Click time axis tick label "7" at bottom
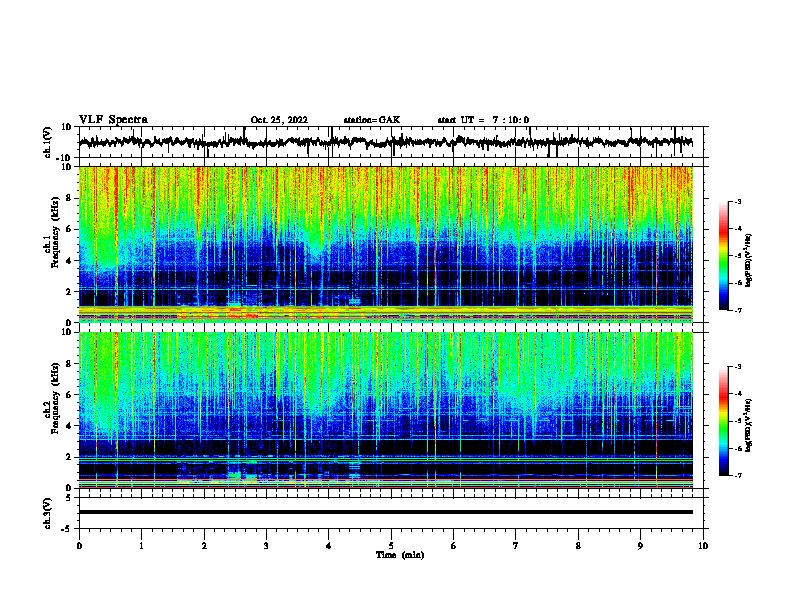This screenshot has height=612, width=792. coord(516,546)
